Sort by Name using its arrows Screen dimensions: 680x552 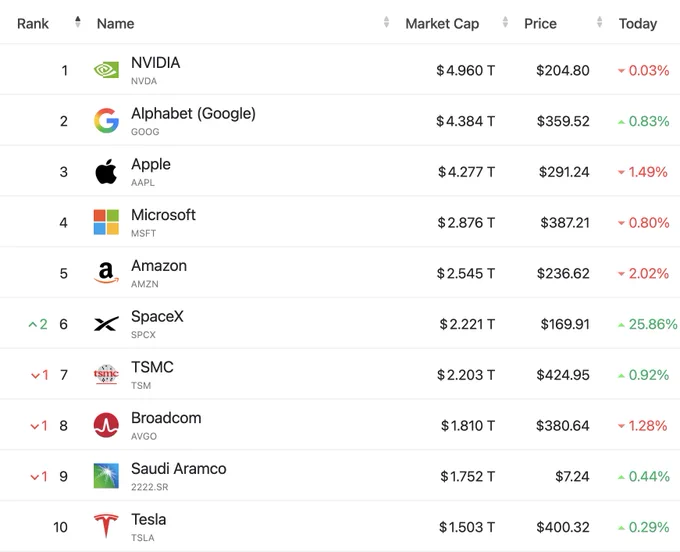[386, 22]
